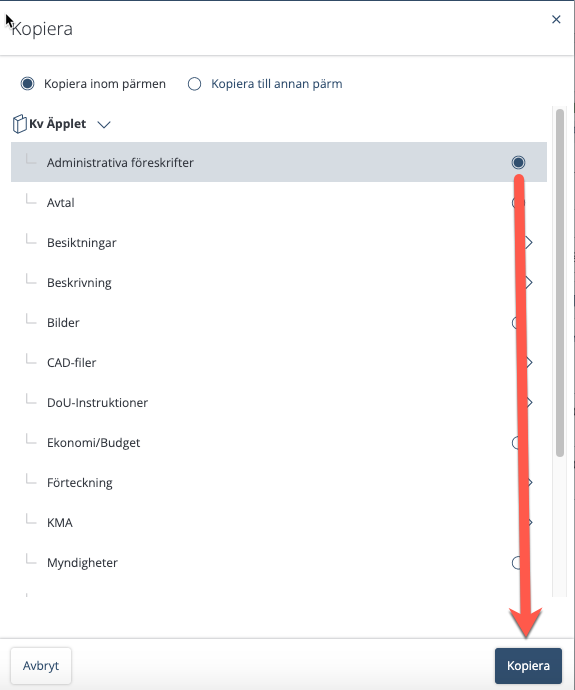Choose the Myndigheter folder
Viewport: 575px width, 690px height.
coord(279,563)
